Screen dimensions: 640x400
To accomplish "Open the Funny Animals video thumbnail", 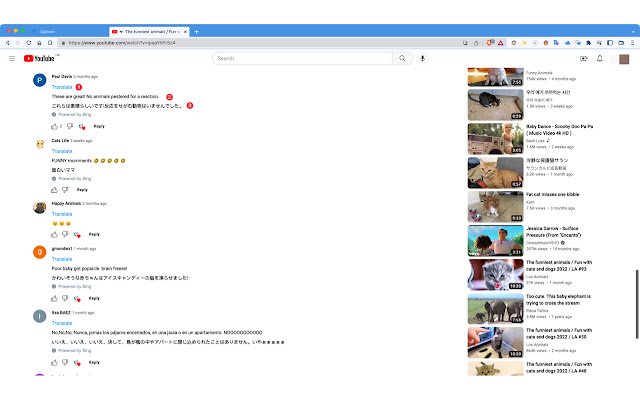I will click(x=496, y=77).
